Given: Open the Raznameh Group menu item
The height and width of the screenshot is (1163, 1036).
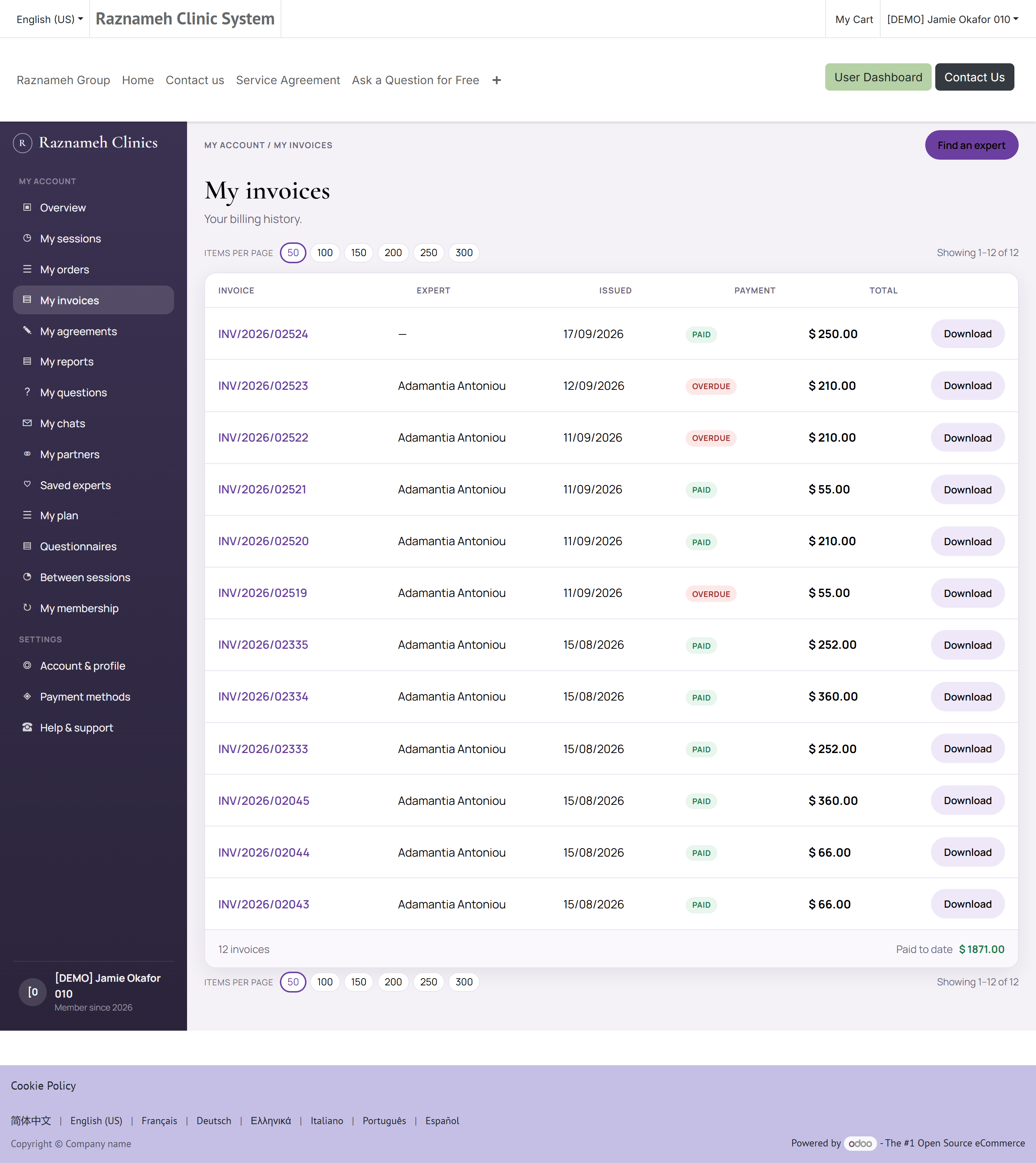Looking at the screenshot, I should [x=63, y=80].
